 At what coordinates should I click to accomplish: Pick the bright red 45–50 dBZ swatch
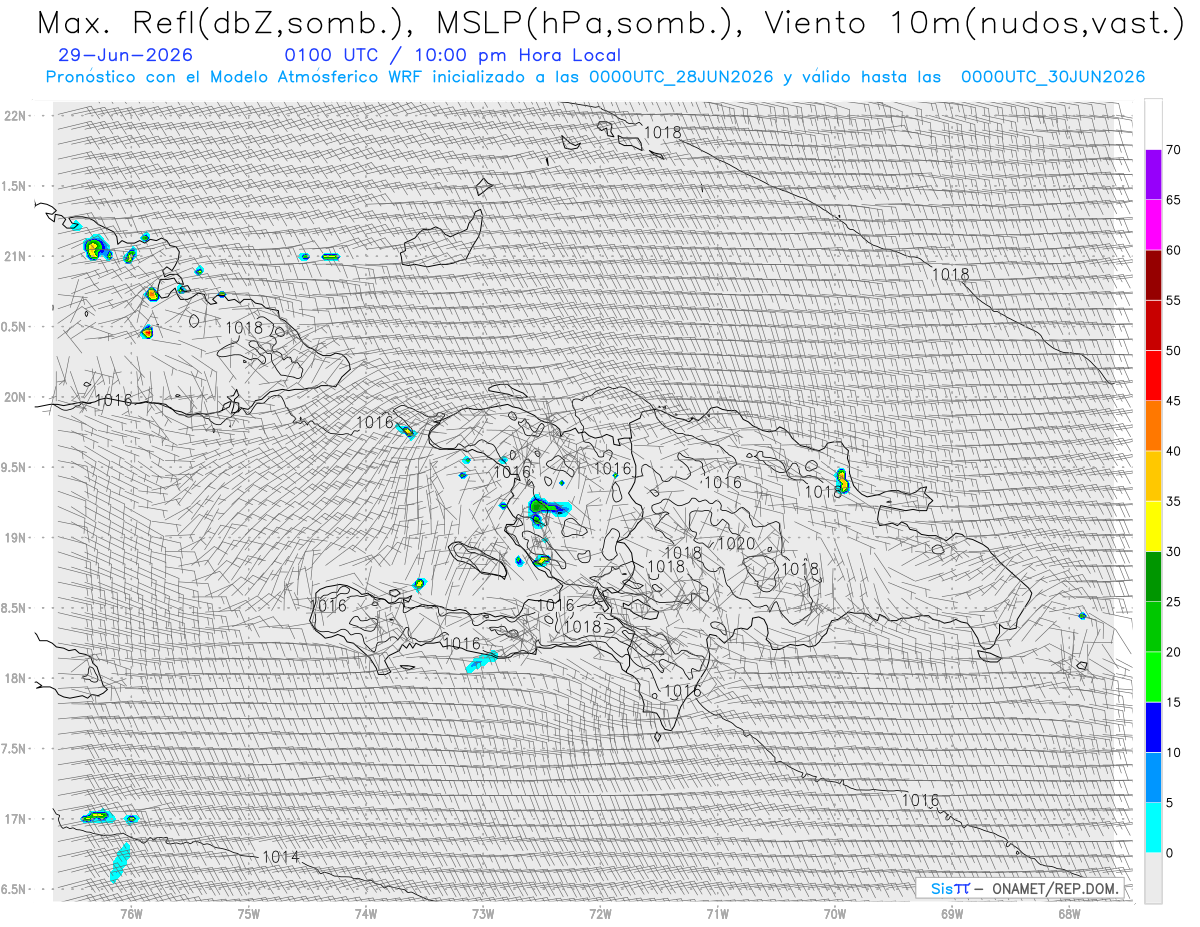(x=1153, y=376)
